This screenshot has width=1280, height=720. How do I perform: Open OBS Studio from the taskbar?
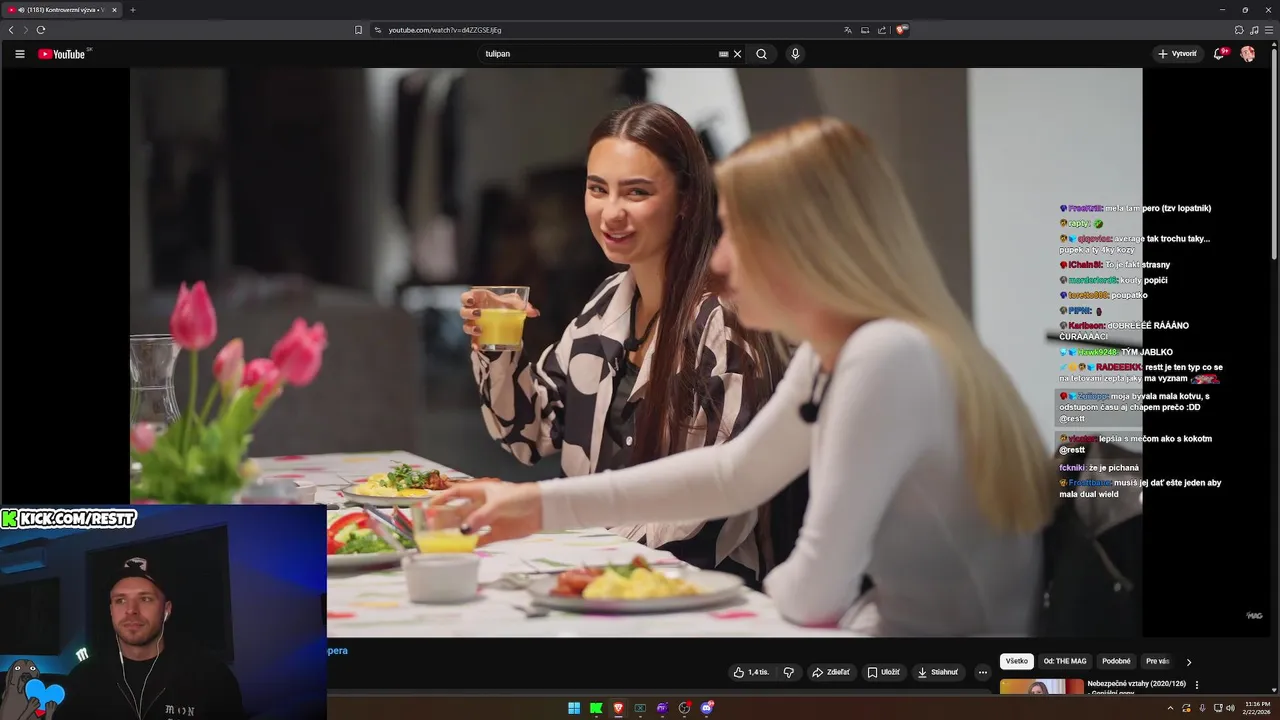pyautogui.click(x=684, y=708)
